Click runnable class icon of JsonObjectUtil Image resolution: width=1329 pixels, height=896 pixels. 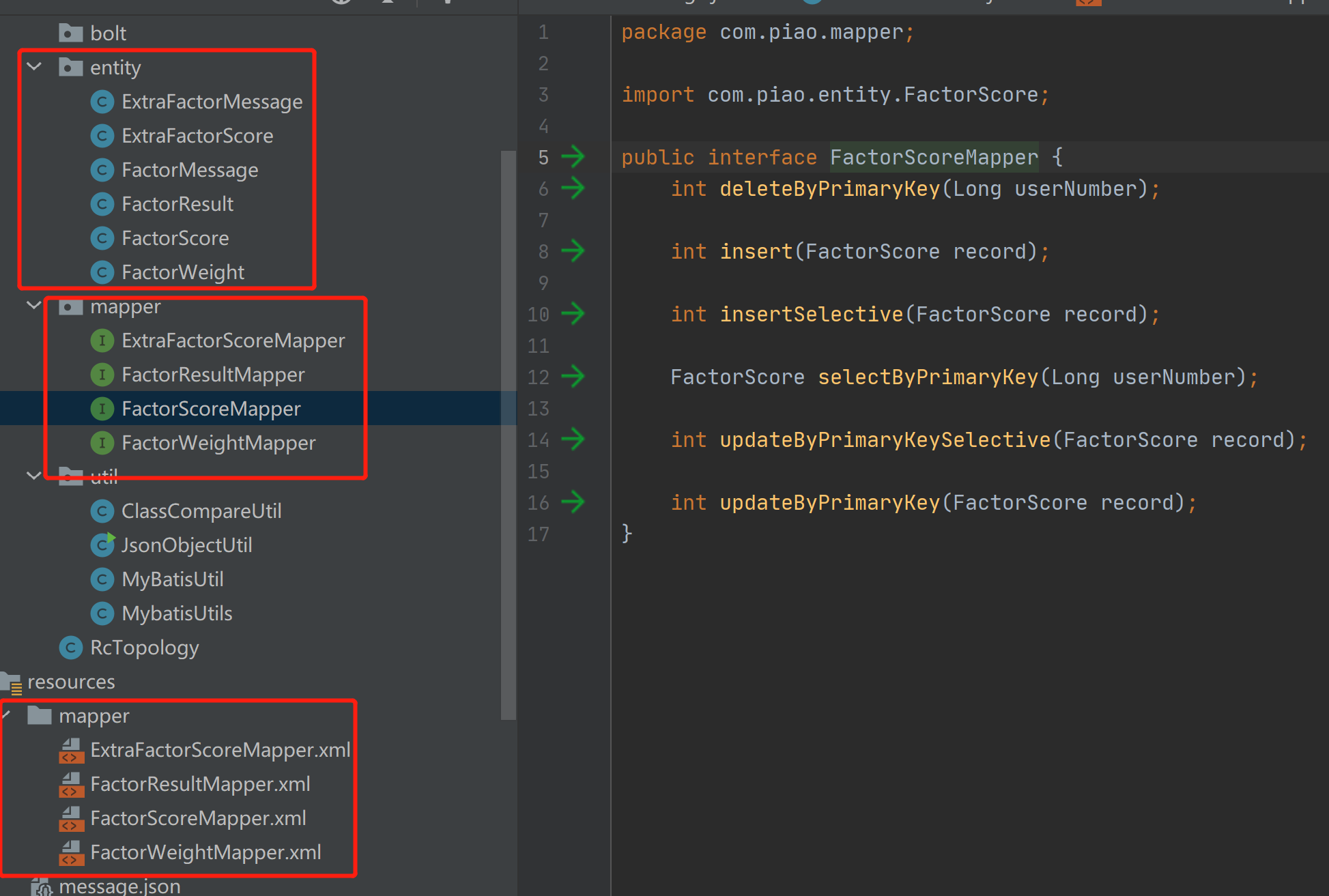pyautogui.click(x=102, y=545)
